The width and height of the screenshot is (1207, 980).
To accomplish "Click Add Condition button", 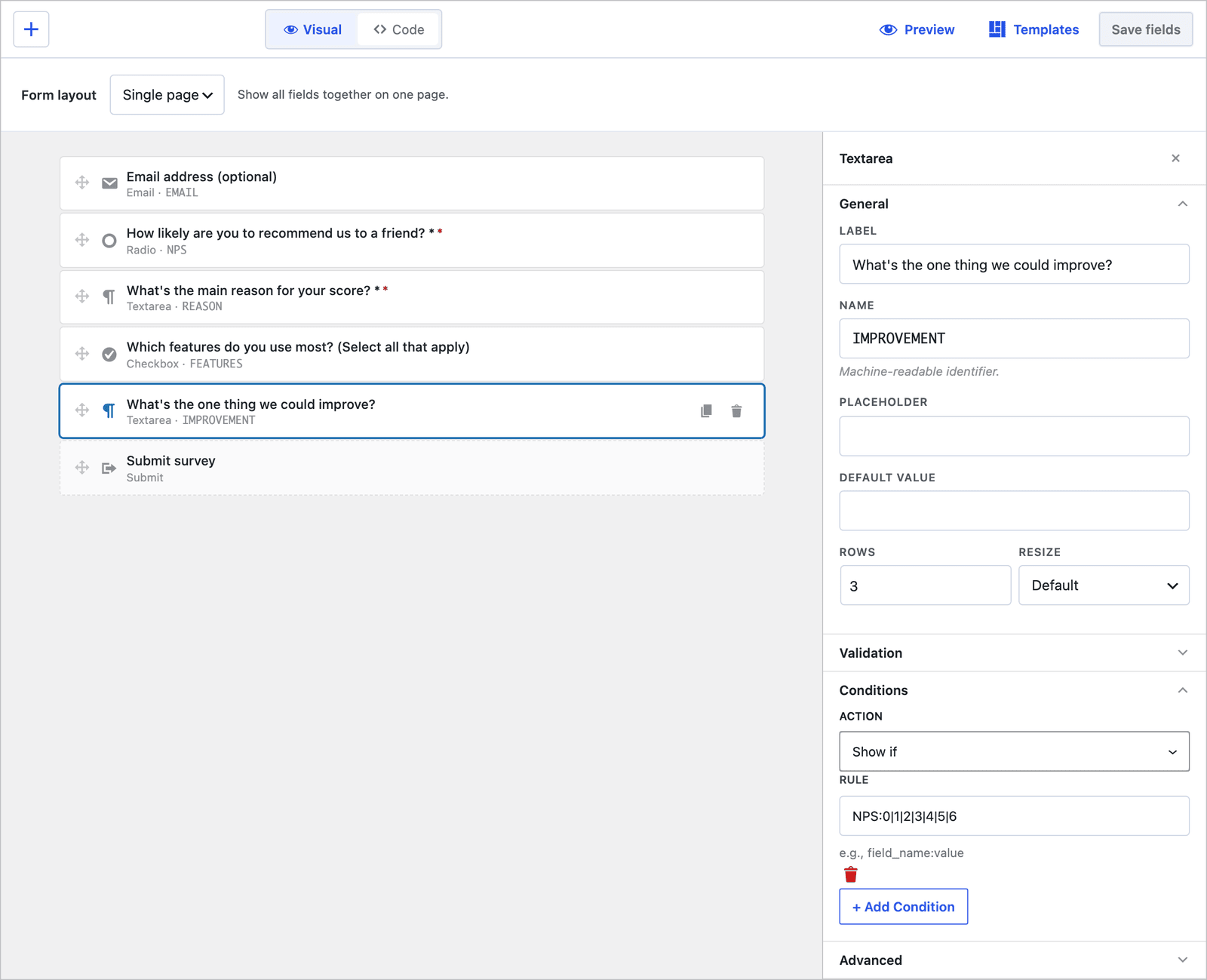I will pyautogui.click(x=903, y=907).
